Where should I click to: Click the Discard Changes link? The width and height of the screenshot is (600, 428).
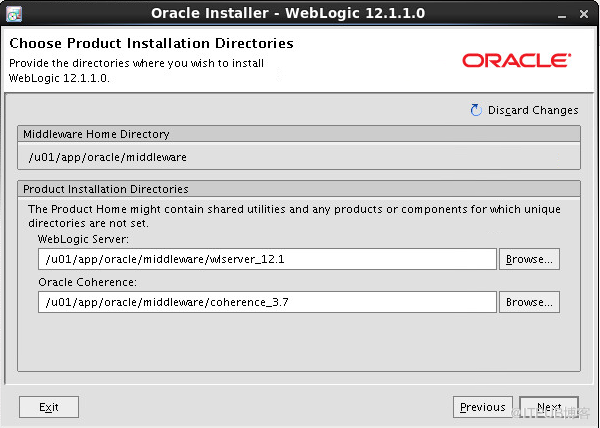pyautogui.click(x=533, y=110)
